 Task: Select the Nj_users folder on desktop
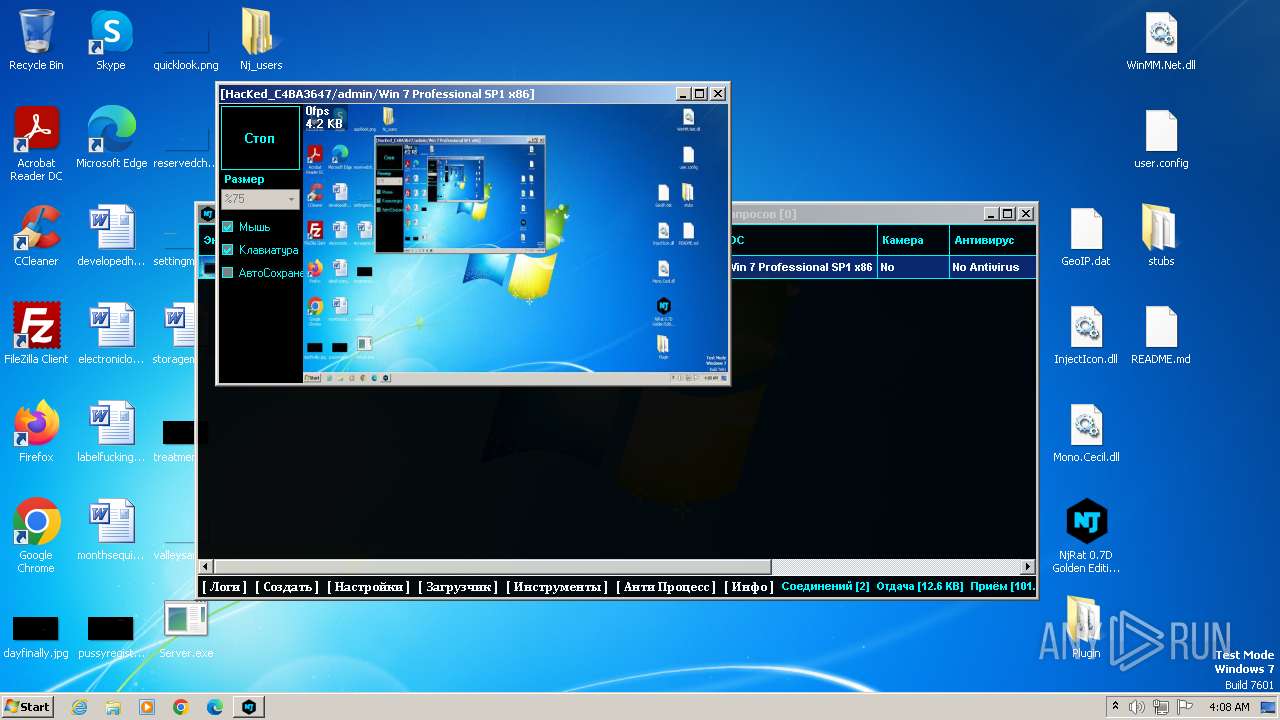261,40
